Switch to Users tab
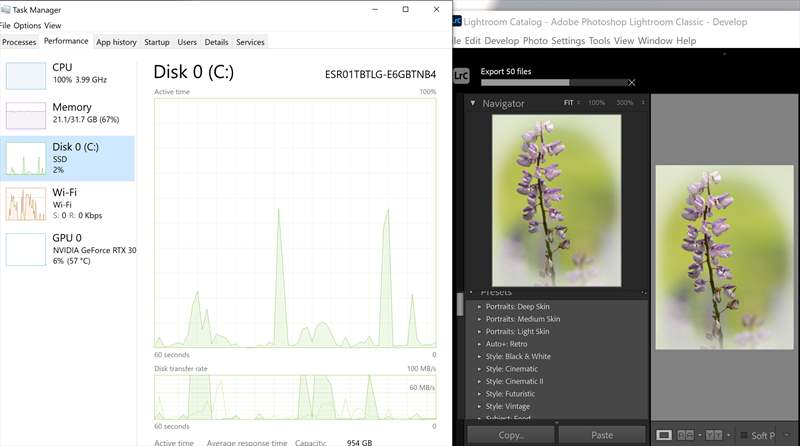 [187, 42]
